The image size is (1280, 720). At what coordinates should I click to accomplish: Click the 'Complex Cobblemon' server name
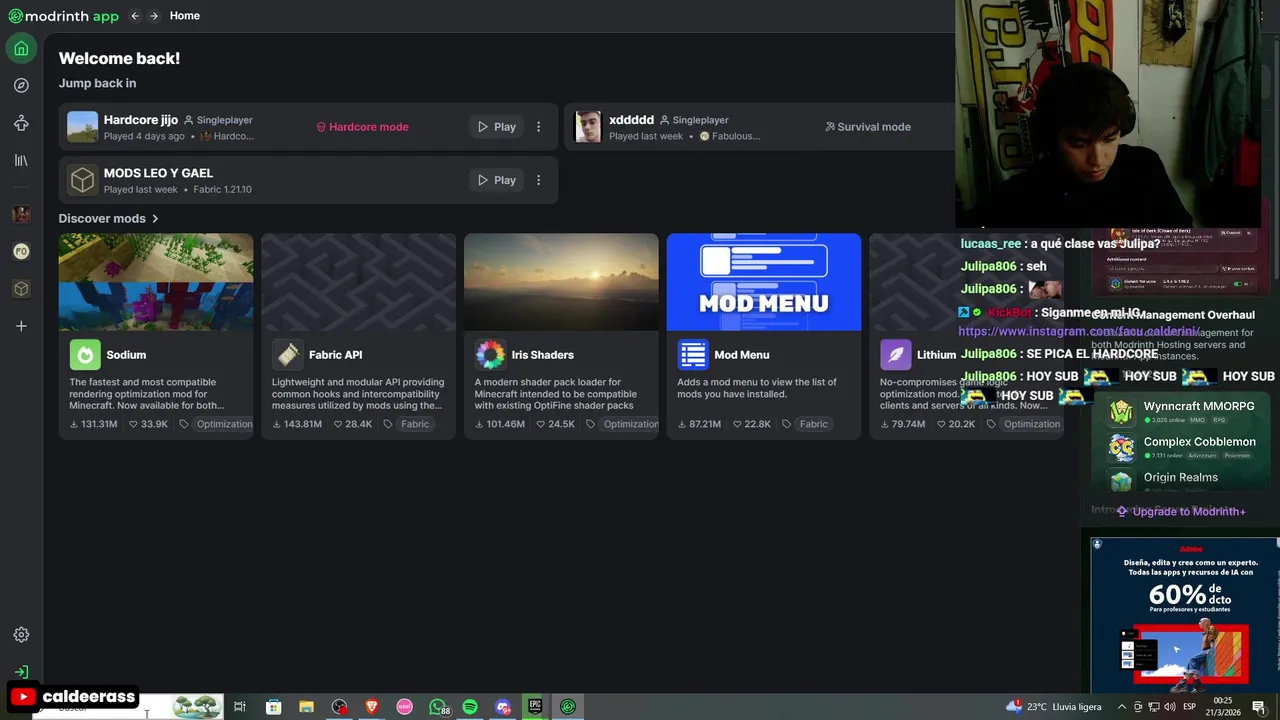pyautogui.click(x=1200, y=442)
